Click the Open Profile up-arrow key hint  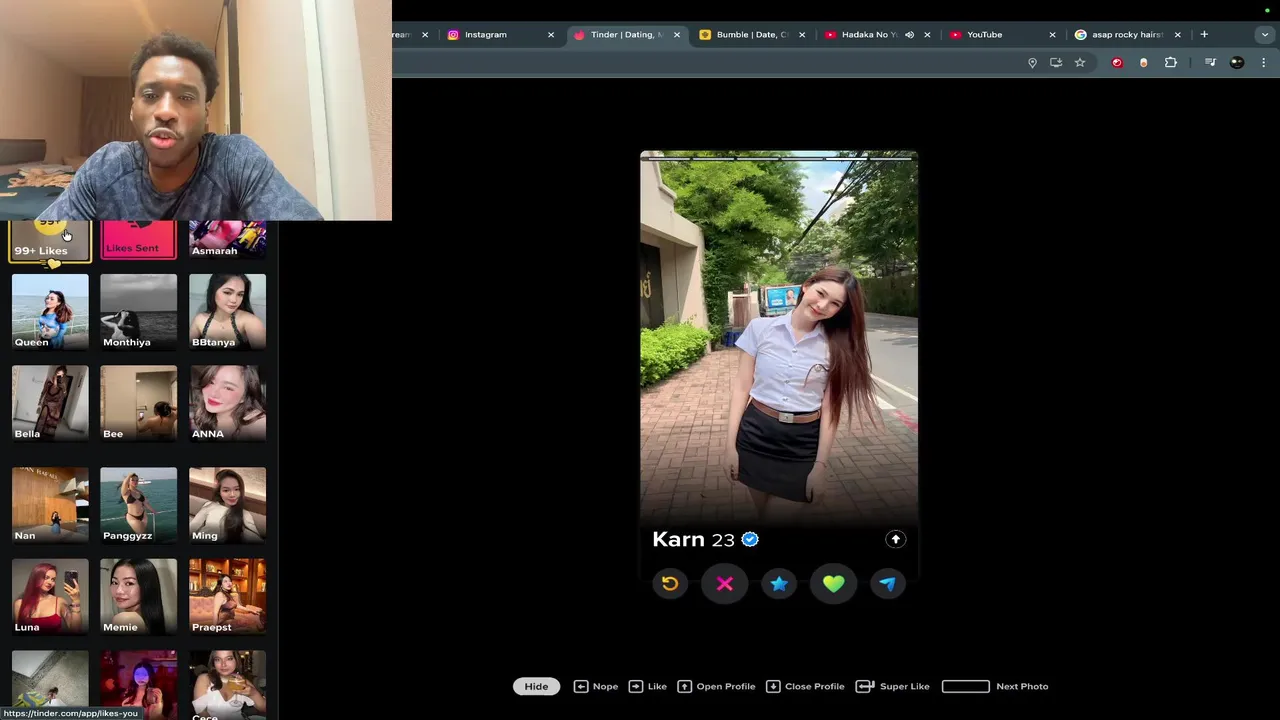[x=685, y=686]
